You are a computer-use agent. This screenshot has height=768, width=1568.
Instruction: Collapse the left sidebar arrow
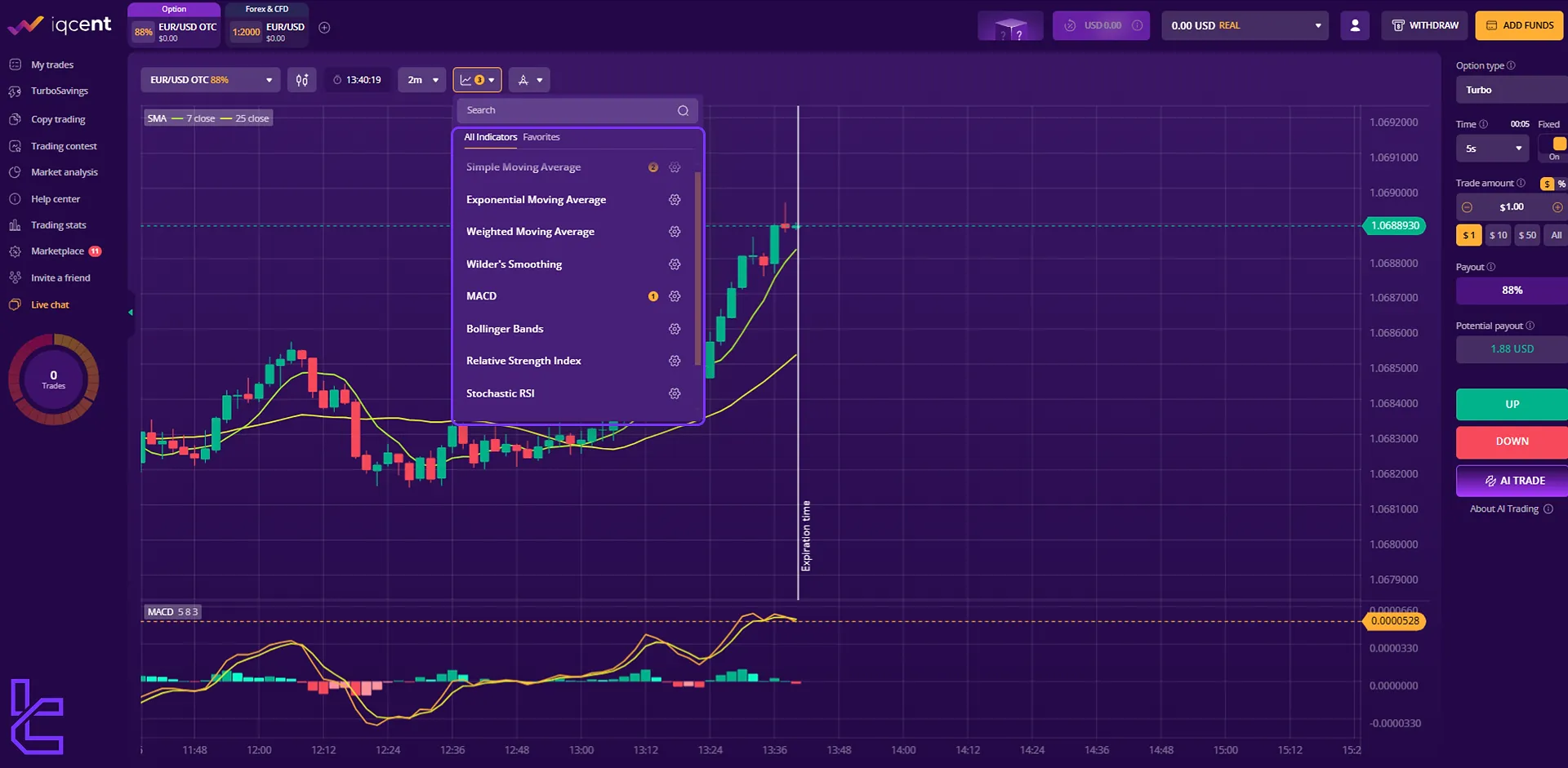[131, 313]
